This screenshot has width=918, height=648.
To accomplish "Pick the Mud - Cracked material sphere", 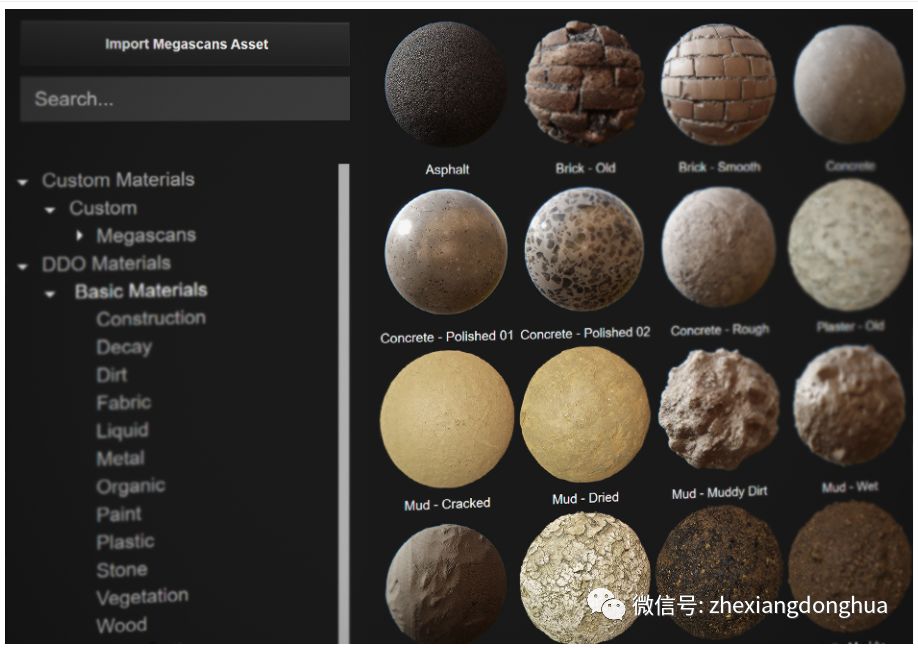I will (x=447, y=420).
